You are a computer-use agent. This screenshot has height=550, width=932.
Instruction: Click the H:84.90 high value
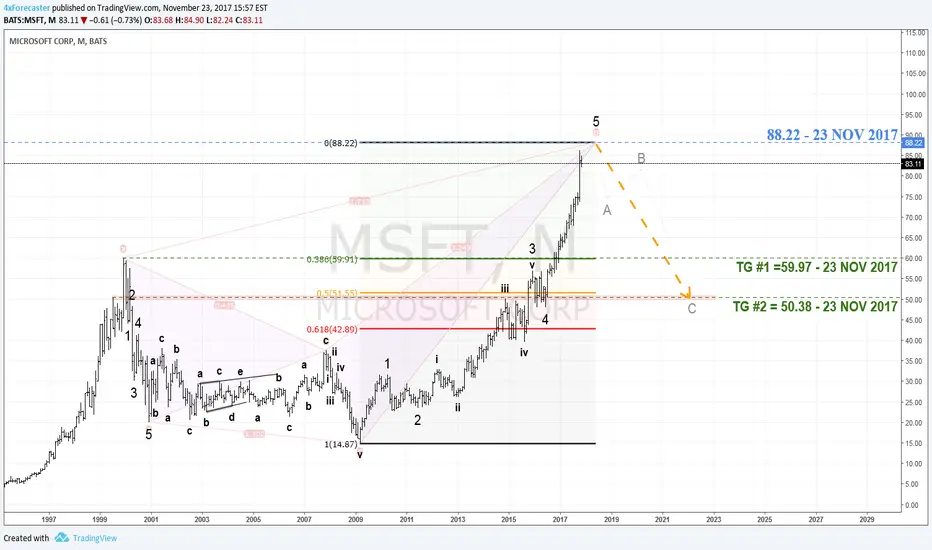(190, 20)
